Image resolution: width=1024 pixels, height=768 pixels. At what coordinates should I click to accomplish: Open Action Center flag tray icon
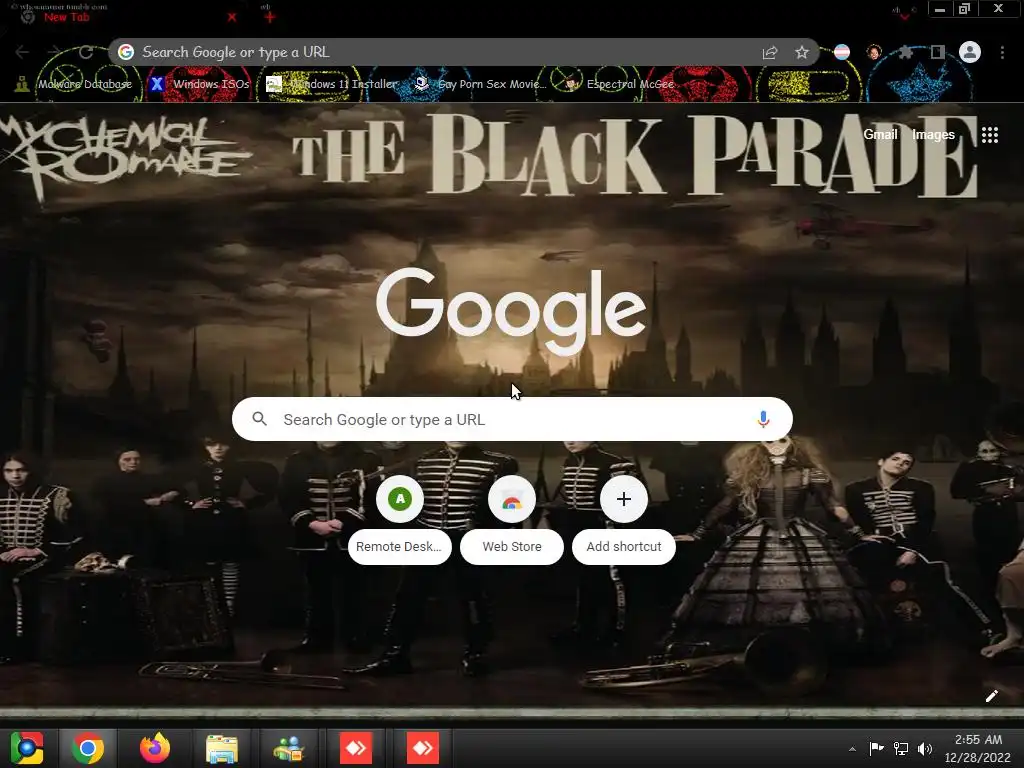pyautogui.click(x=876, y=748)
